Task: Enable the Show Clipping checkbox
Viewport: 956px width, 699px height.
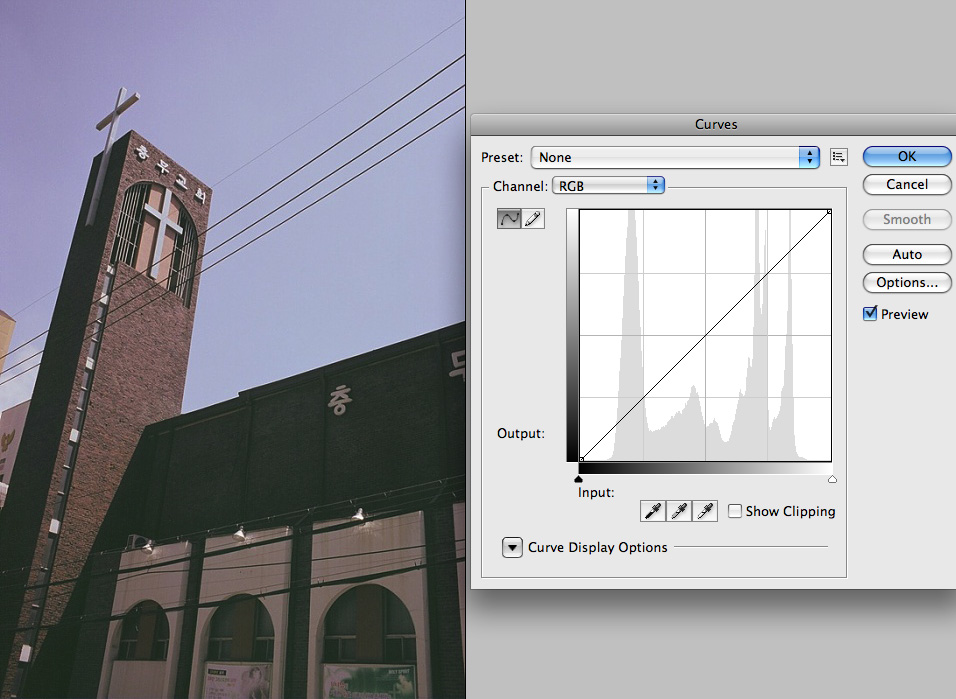Action: tap(735, 512)
